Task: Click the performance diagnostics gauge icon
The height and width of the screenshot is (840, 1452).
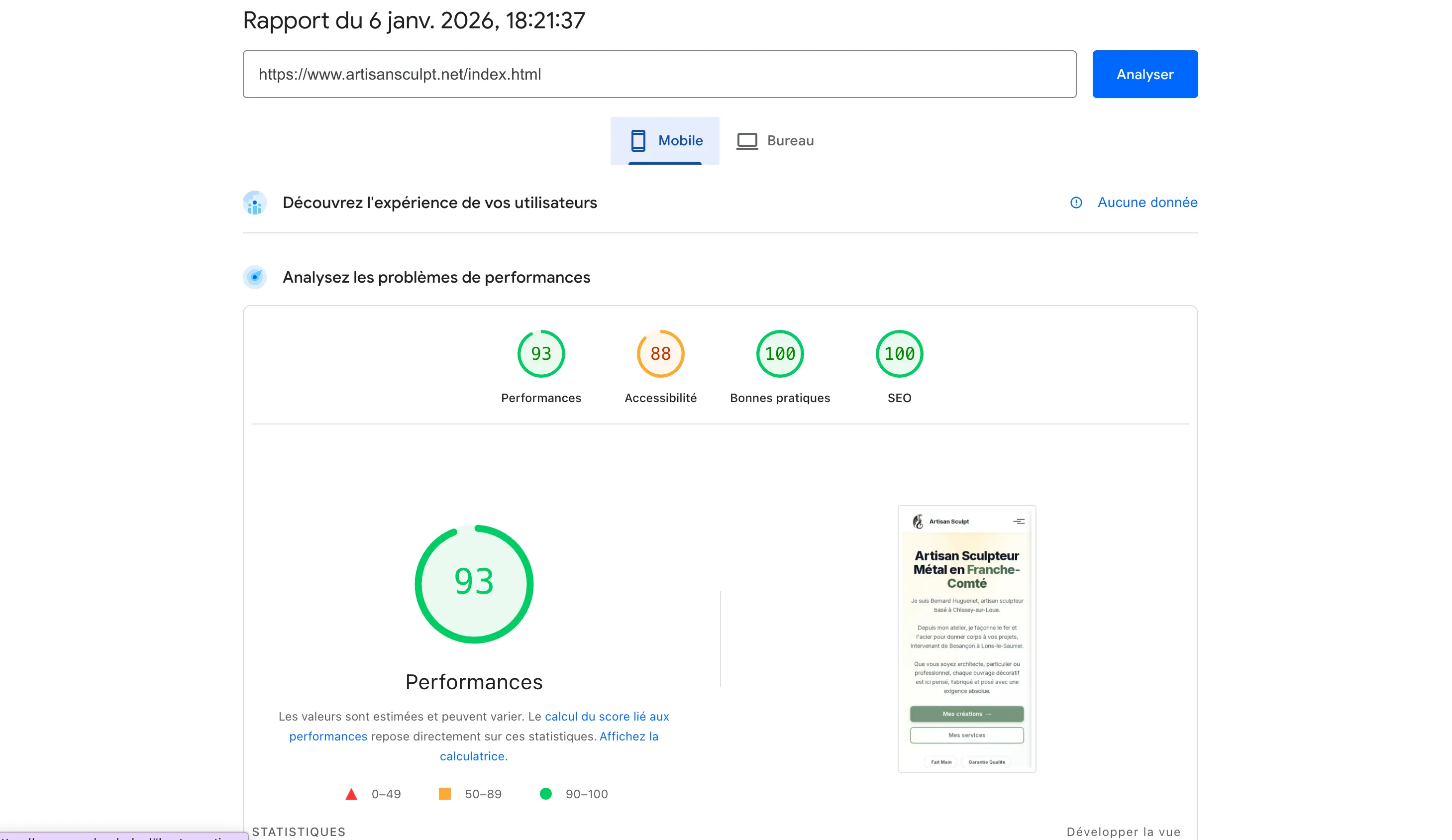Action: (255, 277)
